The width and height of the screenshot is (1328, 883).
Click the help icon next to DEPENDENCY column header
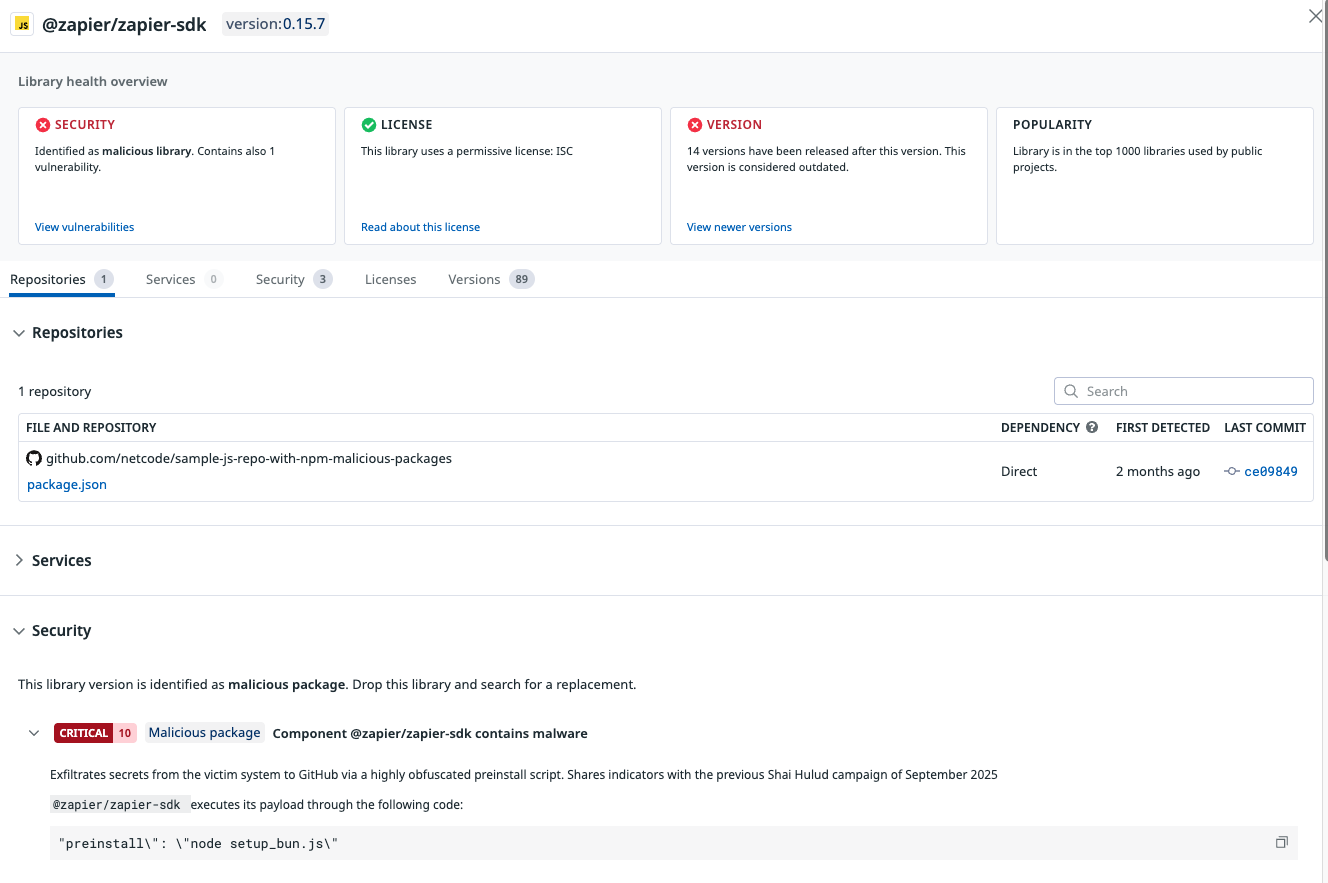click(x=1092, y=427)
